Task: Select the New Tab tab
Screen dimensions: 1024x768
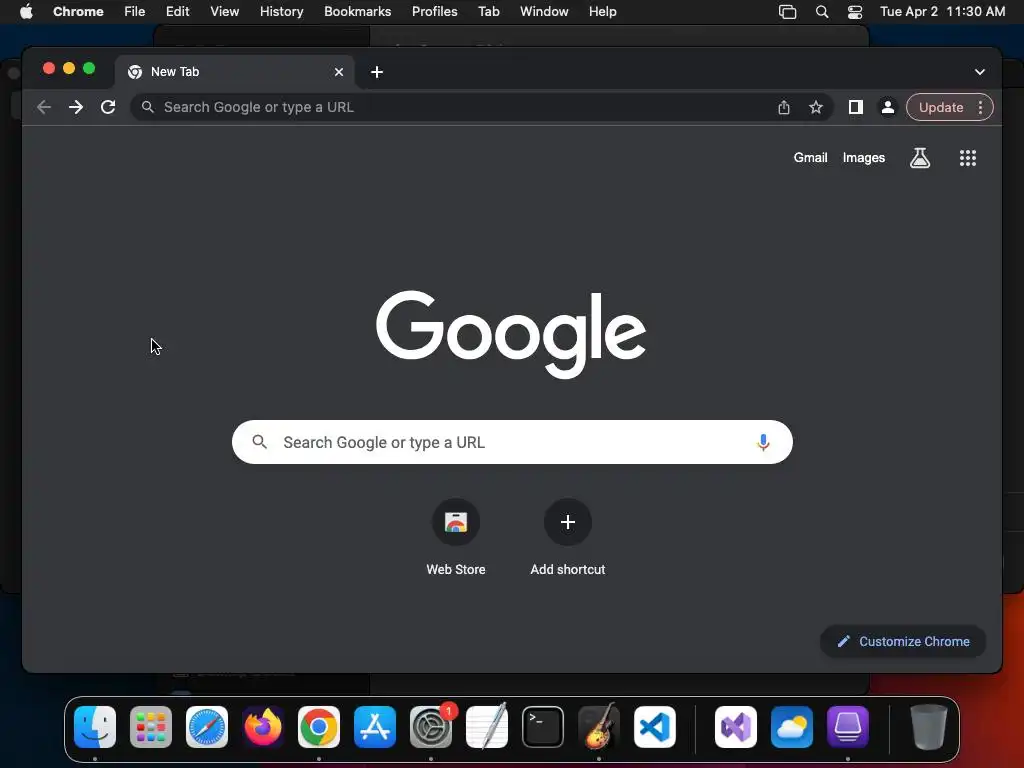Action: [x=235, y=72]
